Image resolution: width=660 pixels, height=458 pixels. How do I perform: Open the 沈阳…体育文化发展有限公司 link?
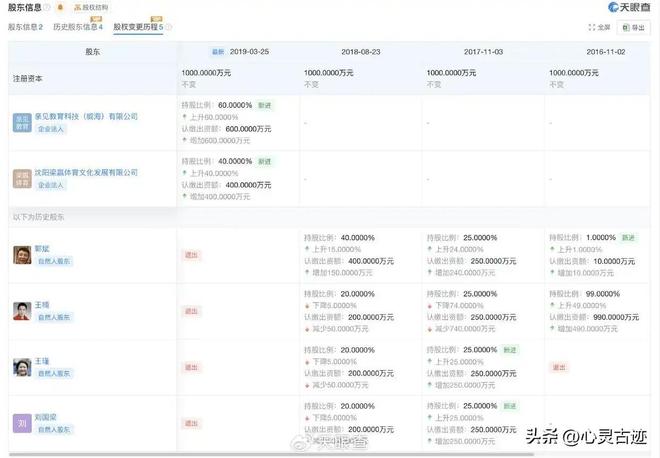click(x=86, y=172)
